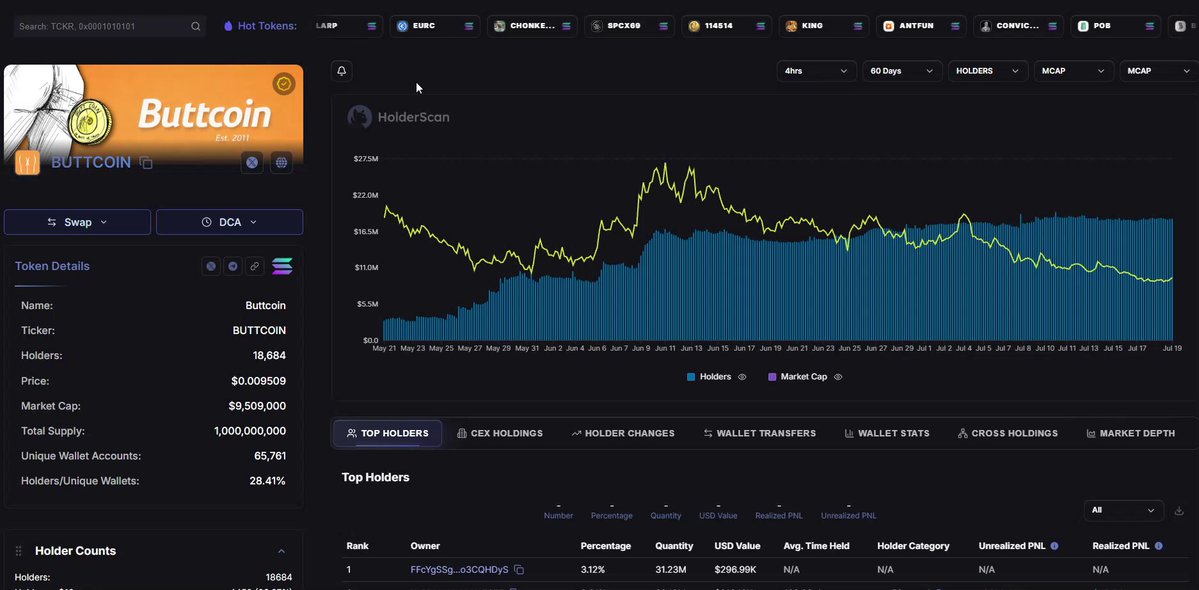Open the All filter dropdown
This screenshot has width=1199, height=590.
1123,511
